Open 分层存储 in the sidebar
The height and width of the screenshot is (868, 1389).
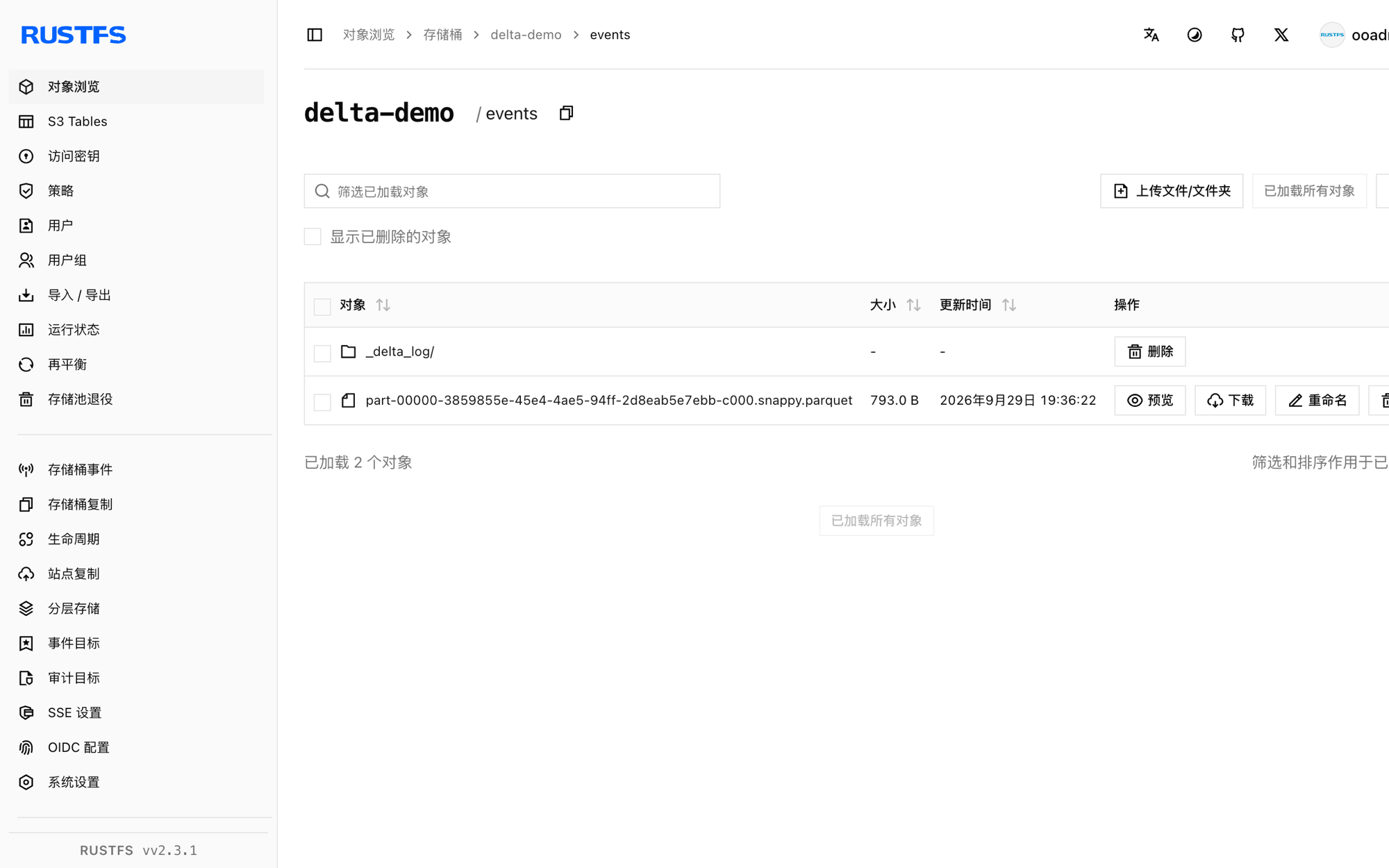tap(136, 609)
